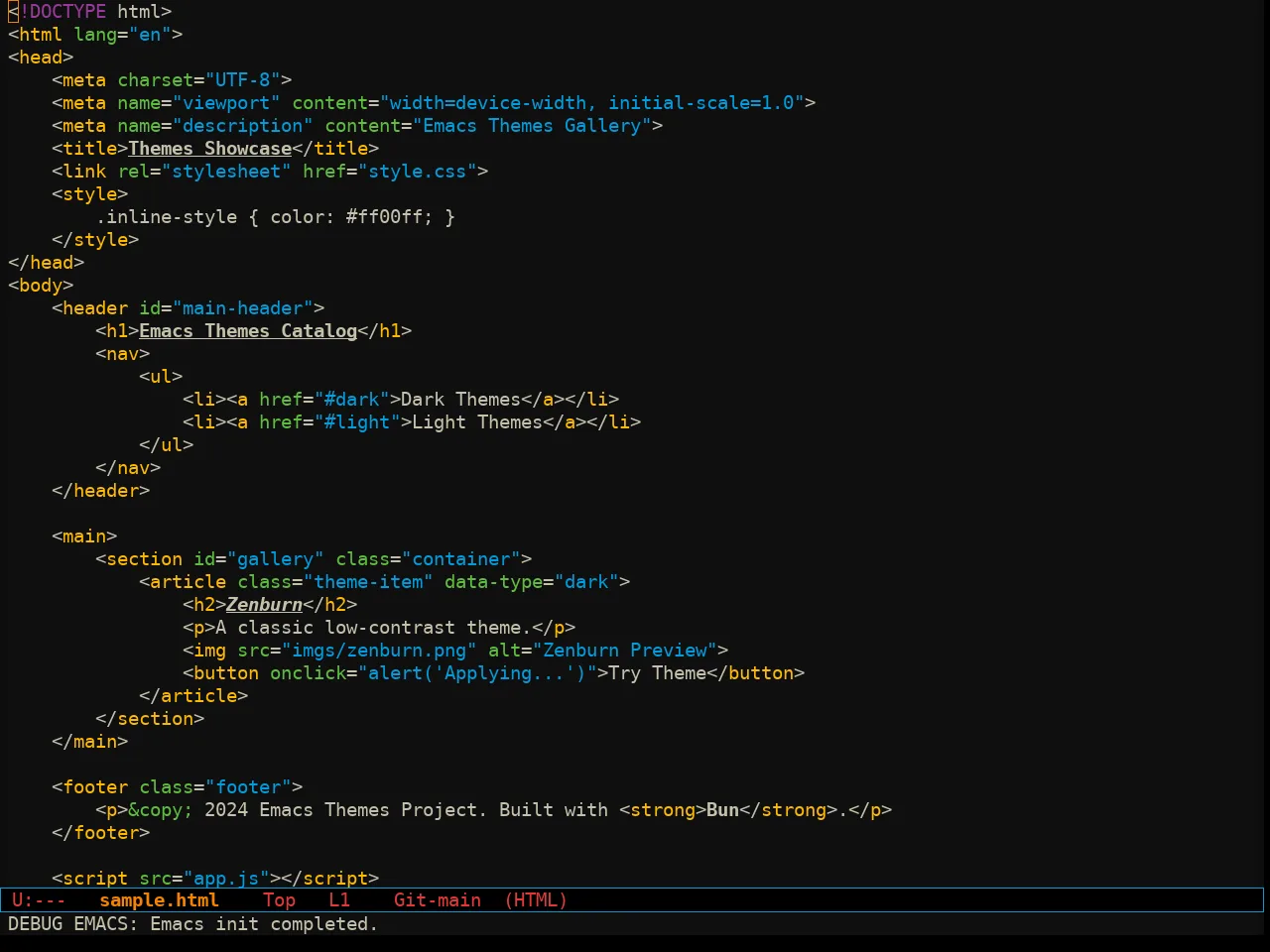Image resolution: width=1270 pixels, height=952 pixels.
Task: Click the "Dark Themes" link text
Action: click(461, 400)
